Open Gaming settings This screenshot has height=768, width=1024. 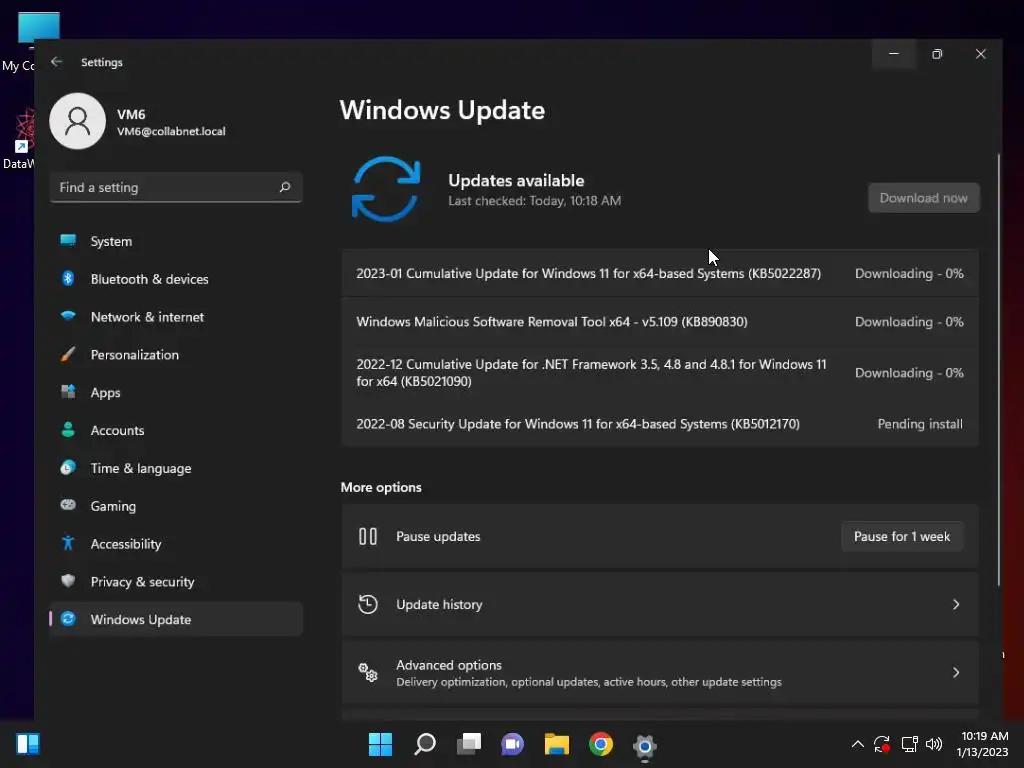click(176, 506)
